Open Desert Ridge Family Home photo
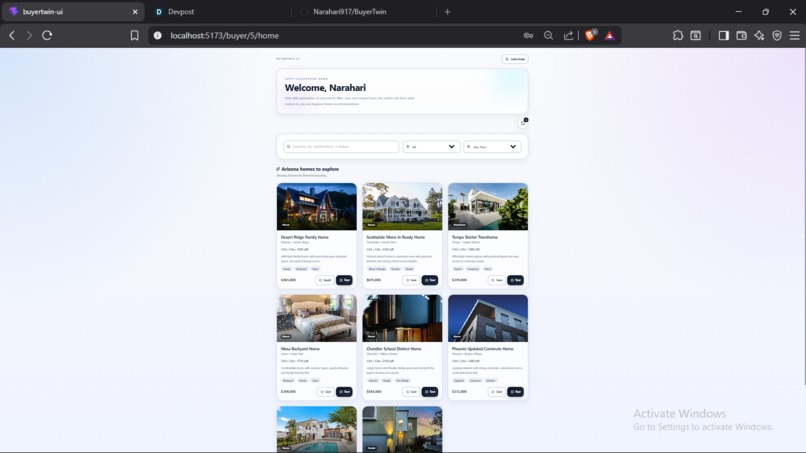806x453 pixels. click(x=317, y=207)
